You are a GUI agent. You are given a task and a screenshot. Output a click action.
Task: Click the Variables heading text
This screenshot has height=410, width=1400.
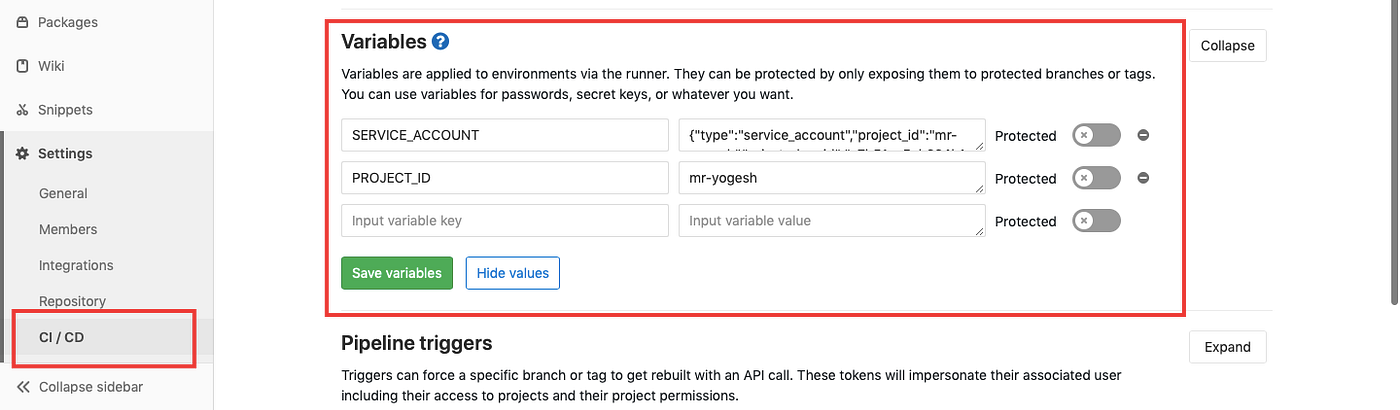384,42
